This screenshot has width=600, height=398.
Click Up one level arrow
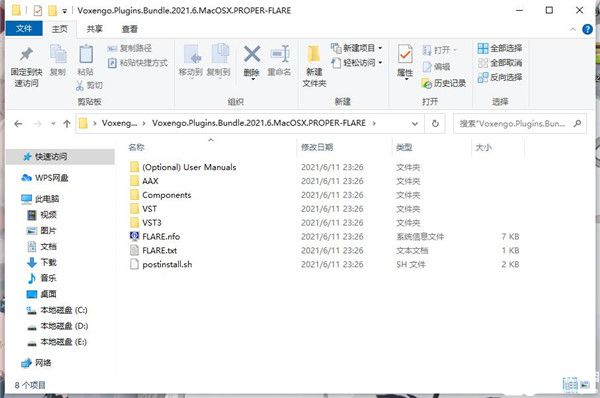pos(67,124)
